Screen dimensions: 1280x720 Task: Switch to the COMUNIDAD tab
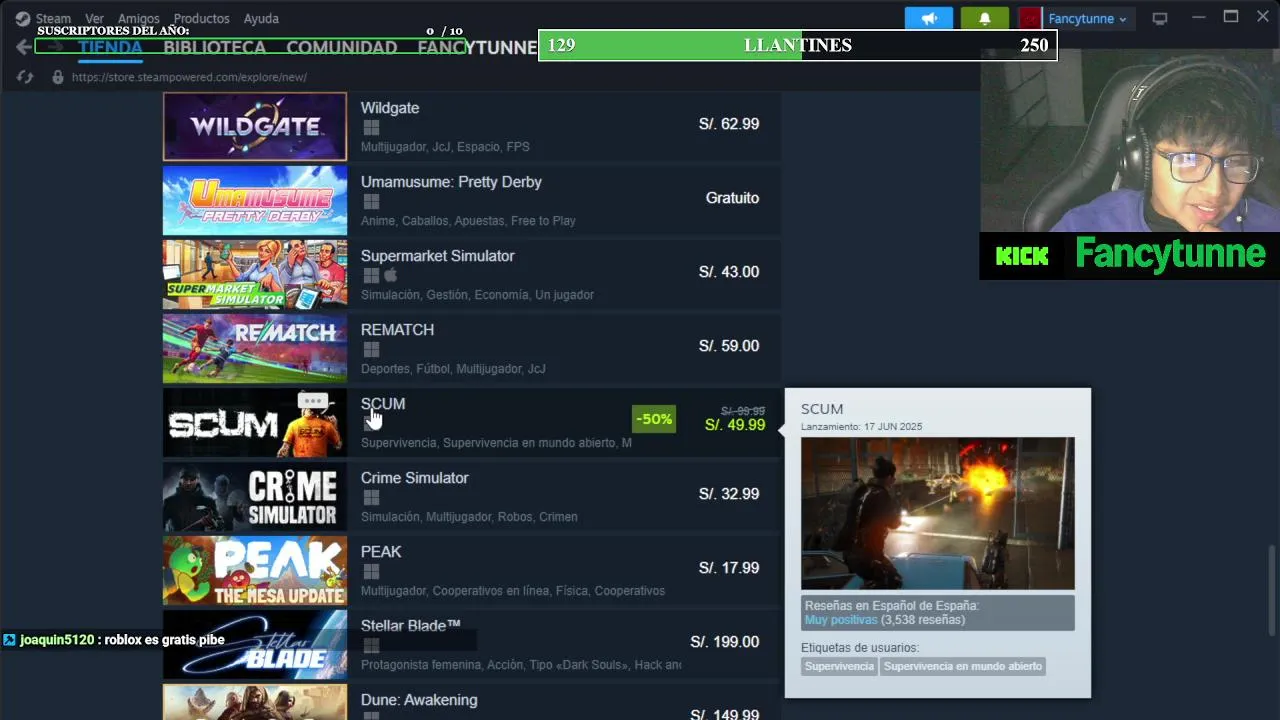[341, 48]
